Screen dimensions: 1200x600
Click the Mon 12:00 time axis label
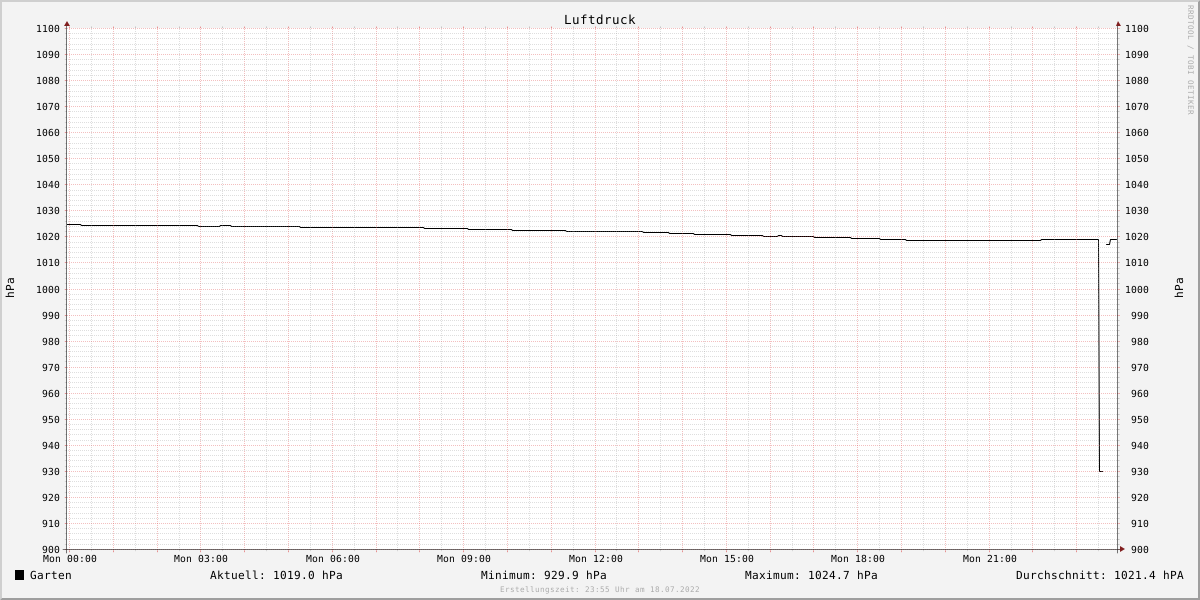click(596, 559)
